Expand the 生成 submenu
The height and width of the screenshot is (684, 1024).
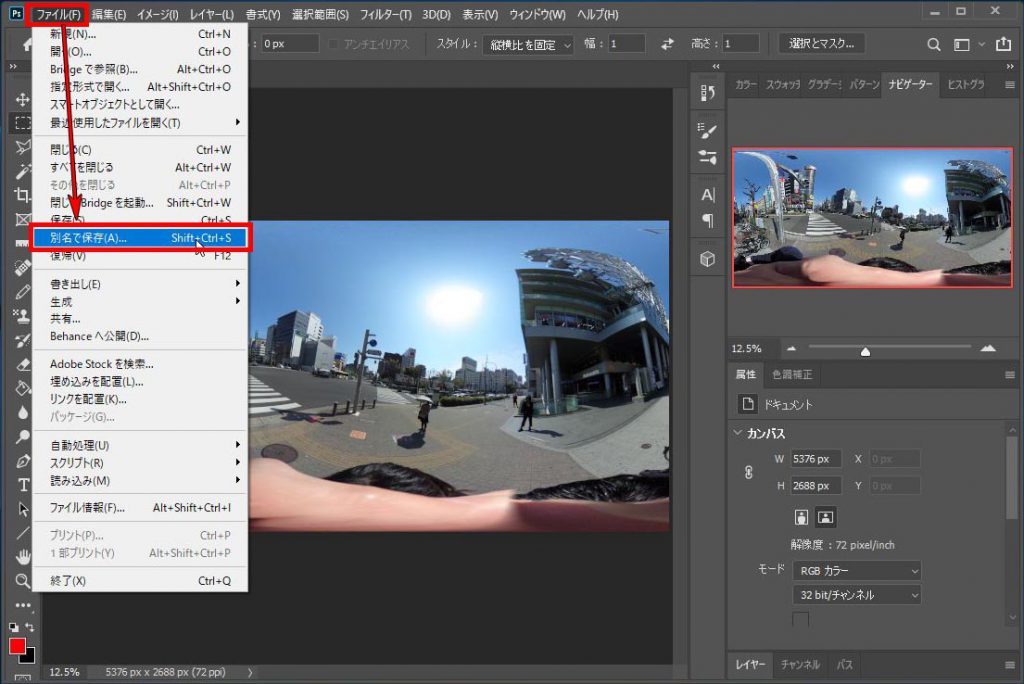140,301
